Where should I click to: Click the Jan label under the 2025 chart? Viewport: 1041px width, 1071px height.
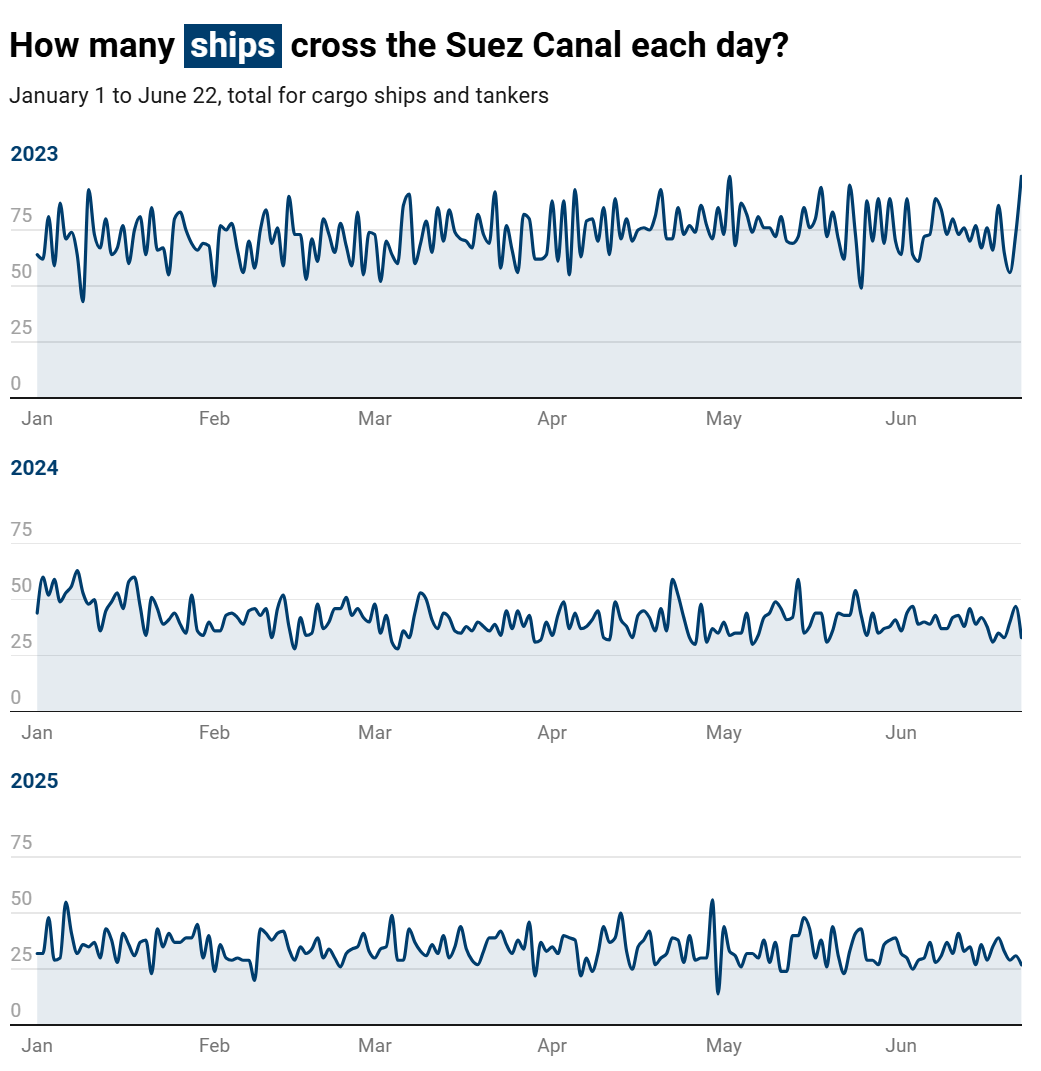(x=37, y=1046)
